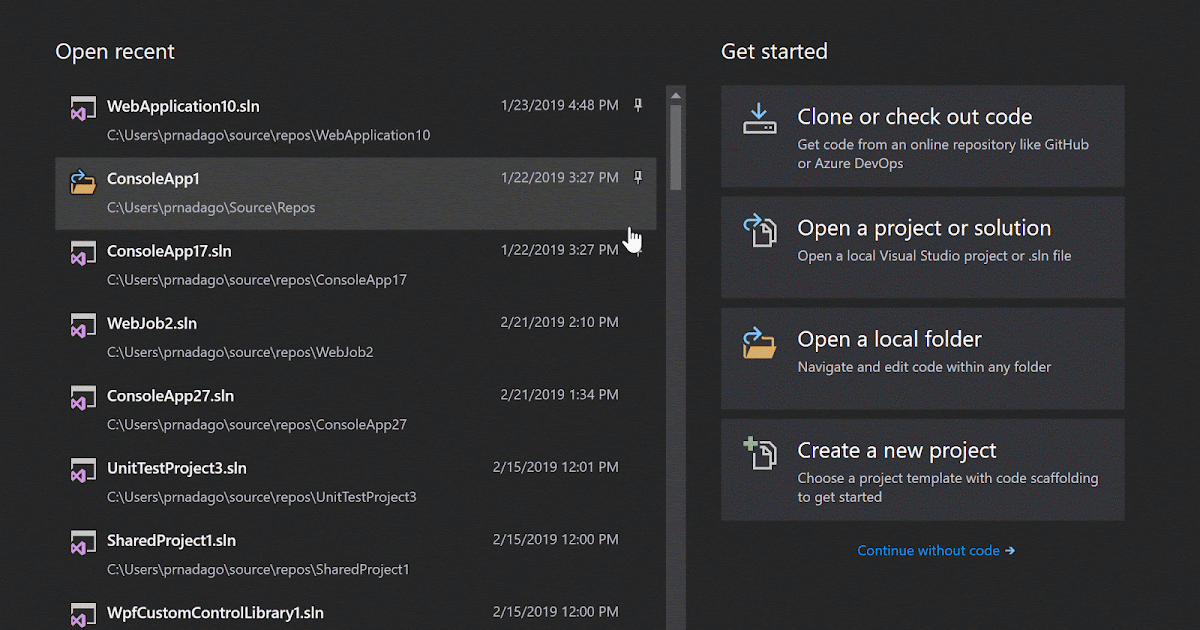Click the solution icon beside WebJob2.sln
This screenshot has height=630, width=1200.
pyautogui.click(x=83, y=325)
